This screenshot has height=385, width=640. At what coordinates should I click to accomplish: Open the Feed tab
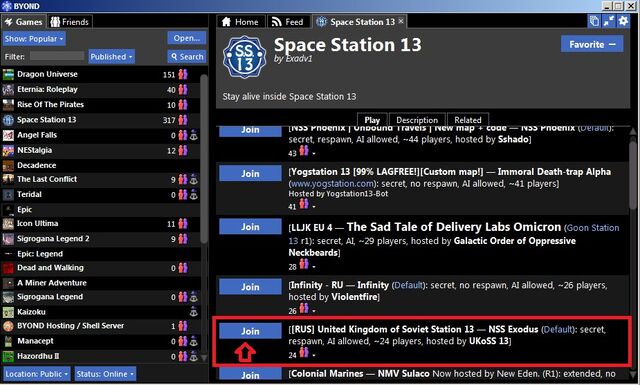(289, 22)
